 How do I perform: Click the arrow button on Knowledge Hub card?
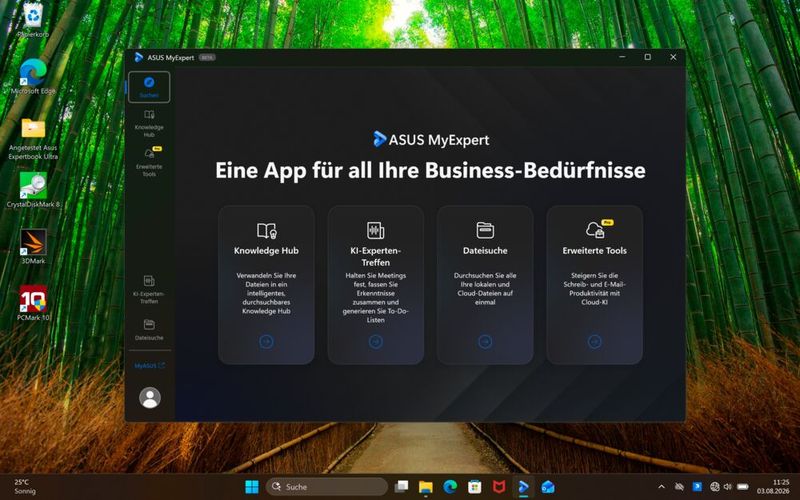(x=266, y=341)
